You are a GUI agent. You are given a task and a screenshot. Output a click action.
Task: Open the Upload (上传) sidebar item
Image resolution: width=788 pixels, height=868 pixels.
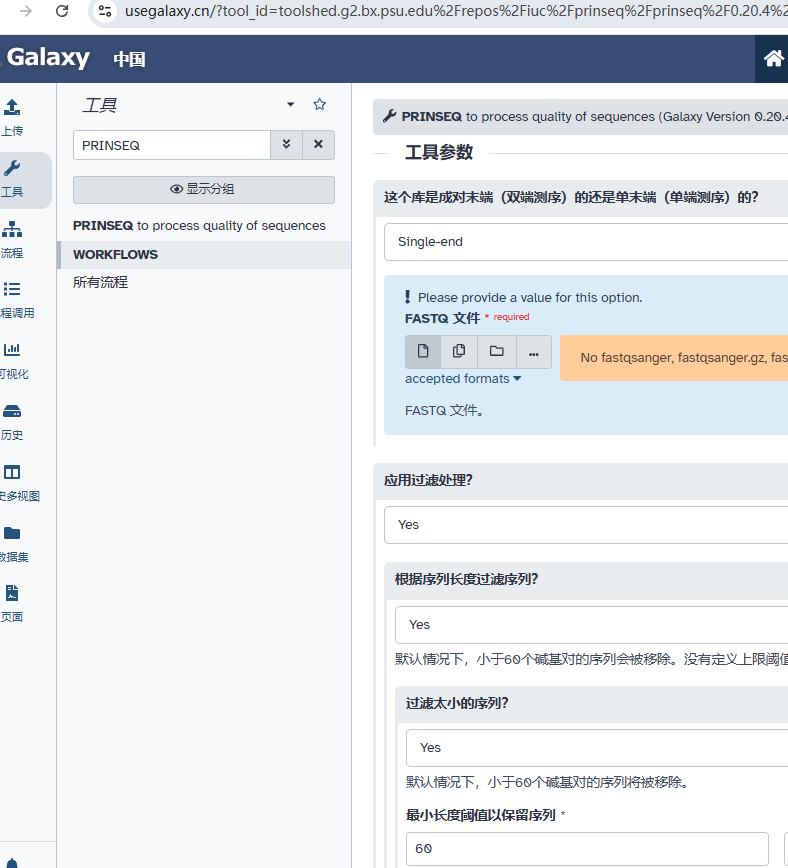[12, 117]
